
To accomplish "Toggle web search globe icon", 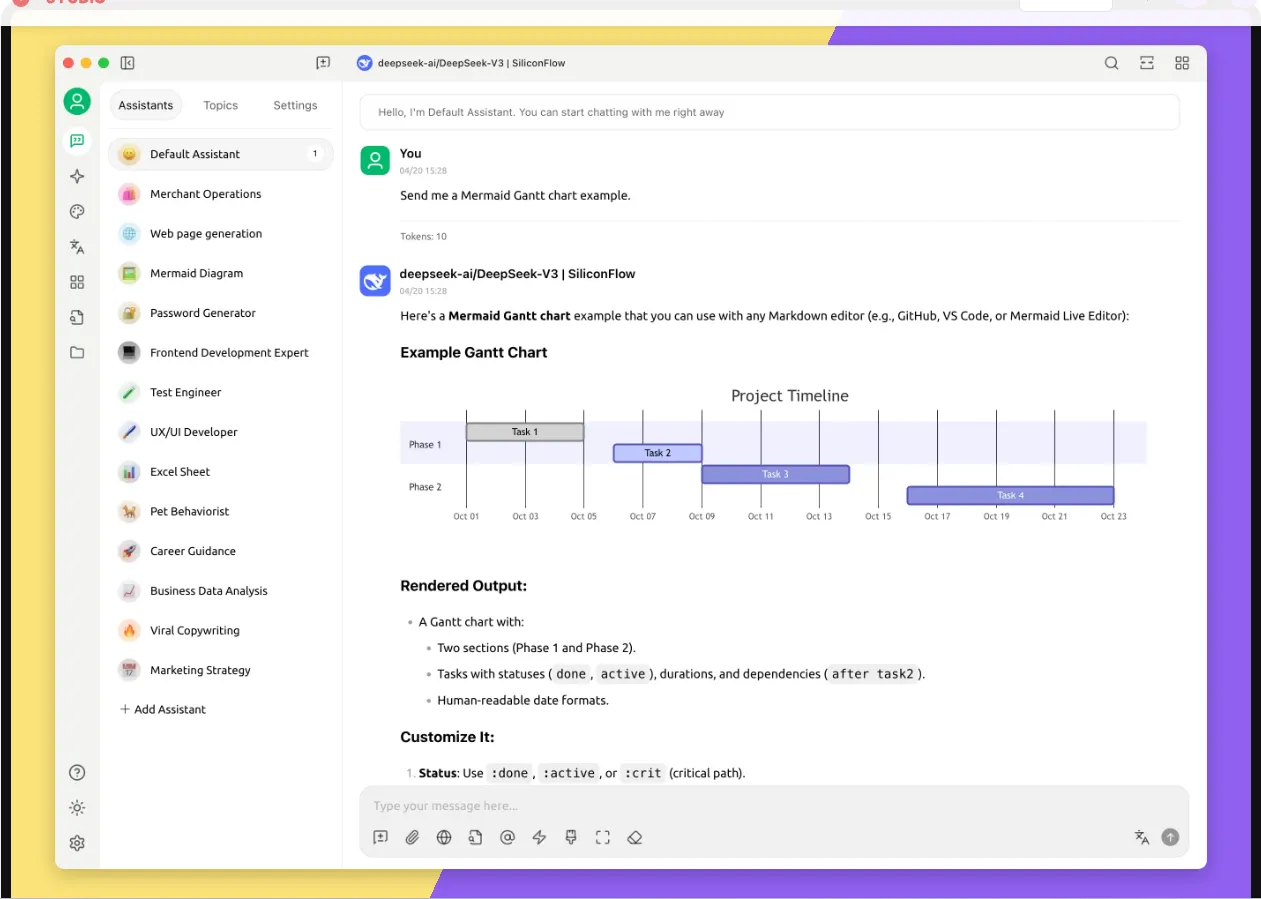I will tap(444, 838).
